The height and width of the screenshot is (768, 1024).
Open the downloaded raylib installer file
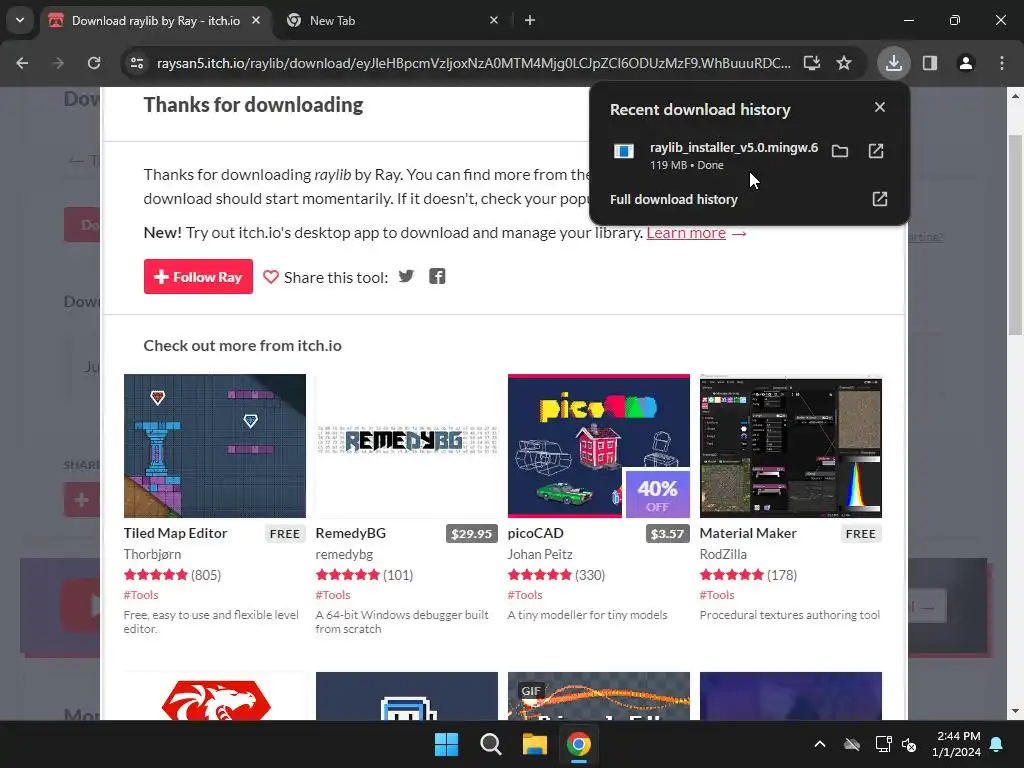(x=876, y=152)
